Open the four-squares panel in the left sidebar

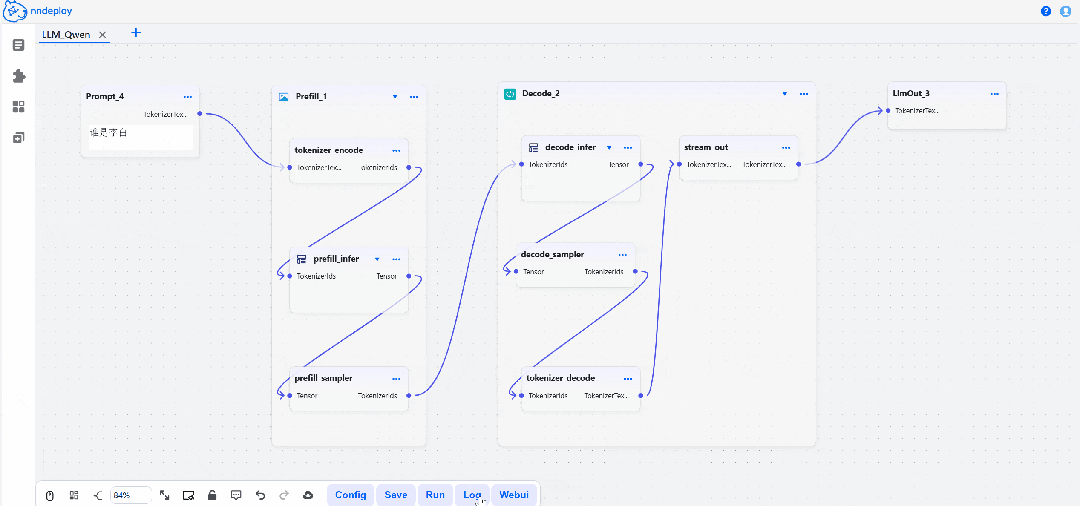tap(18, 107)
